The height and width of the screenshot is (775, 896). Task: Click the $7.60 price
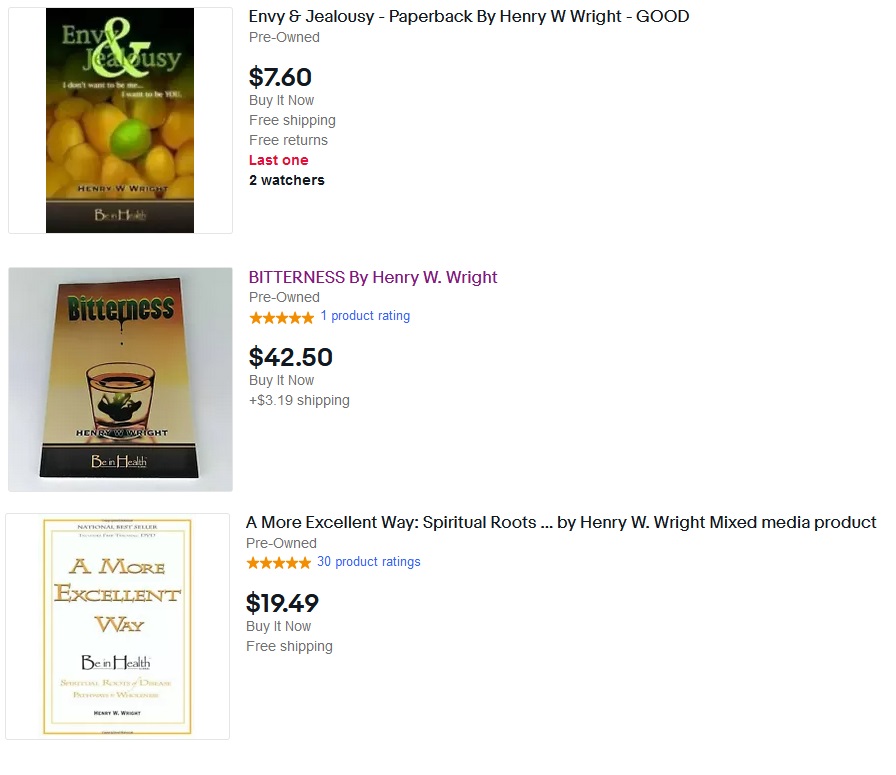280,77
